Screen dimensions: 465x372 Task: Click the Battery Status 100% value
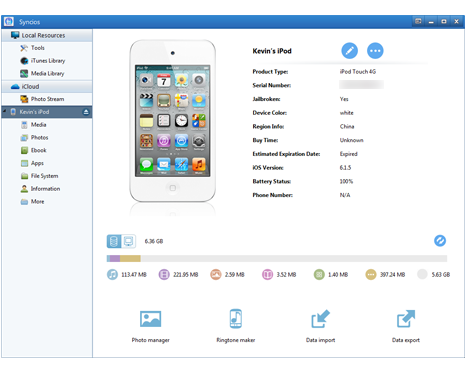tap(346, 181)
